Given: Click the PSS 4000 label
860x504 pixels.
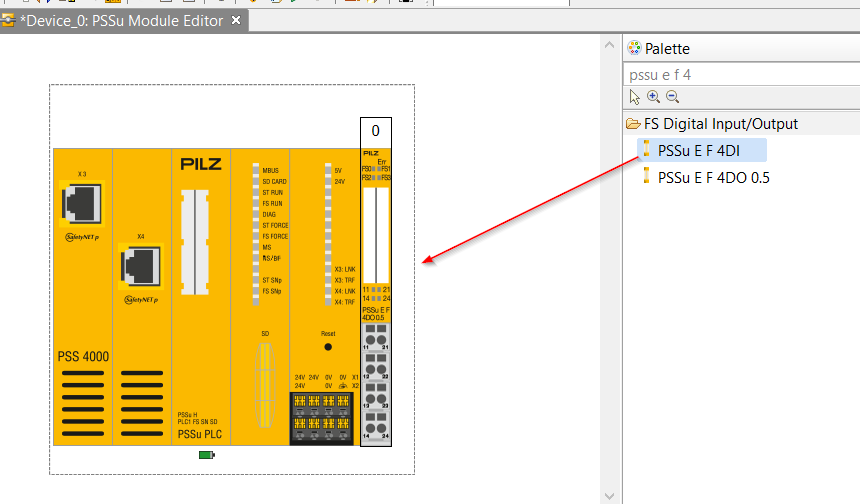Looking at the screenshot, I should coord(83,356).
